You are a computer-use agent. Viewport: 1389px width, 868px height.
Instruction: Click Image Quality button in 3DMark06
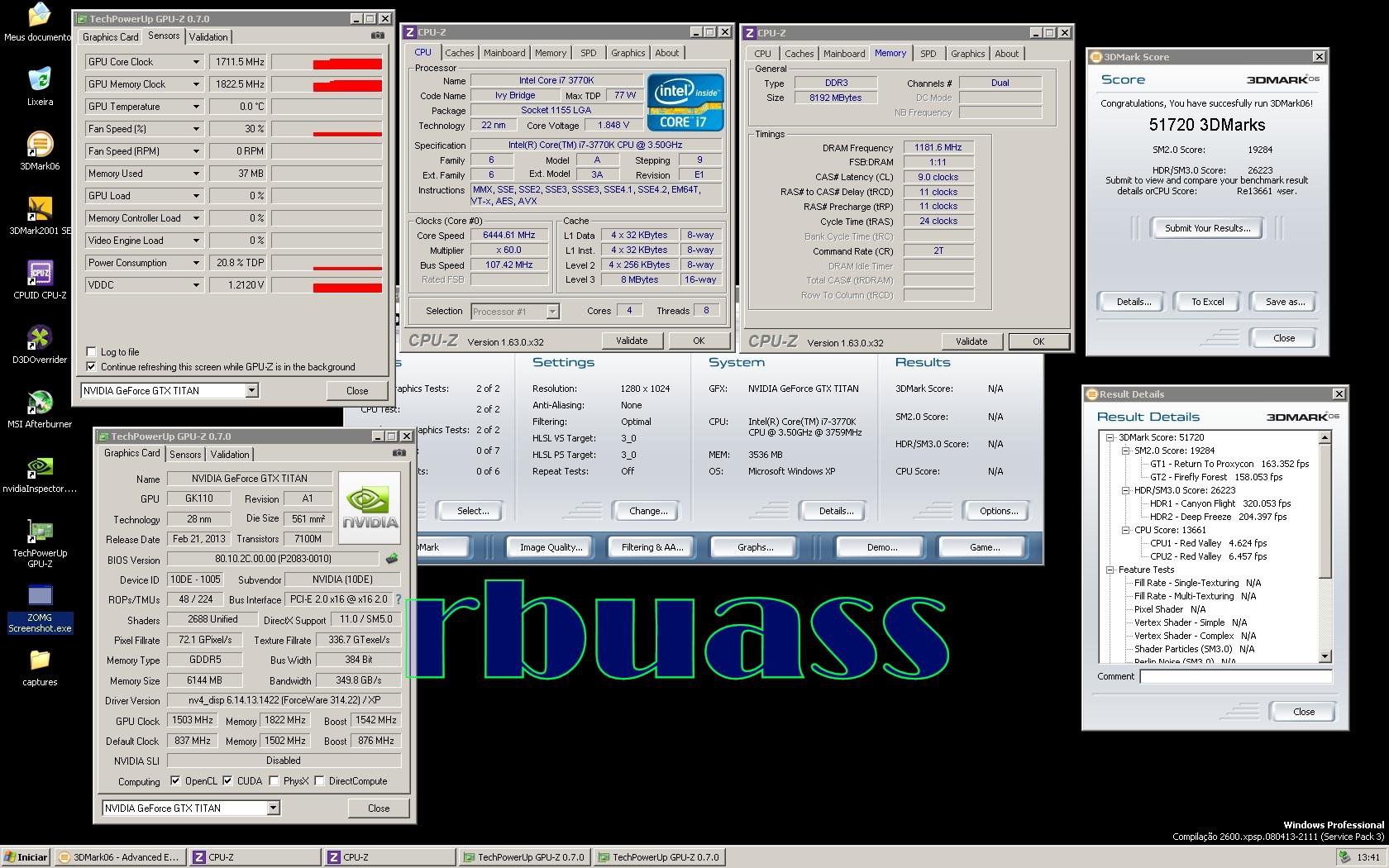[551, 547]
